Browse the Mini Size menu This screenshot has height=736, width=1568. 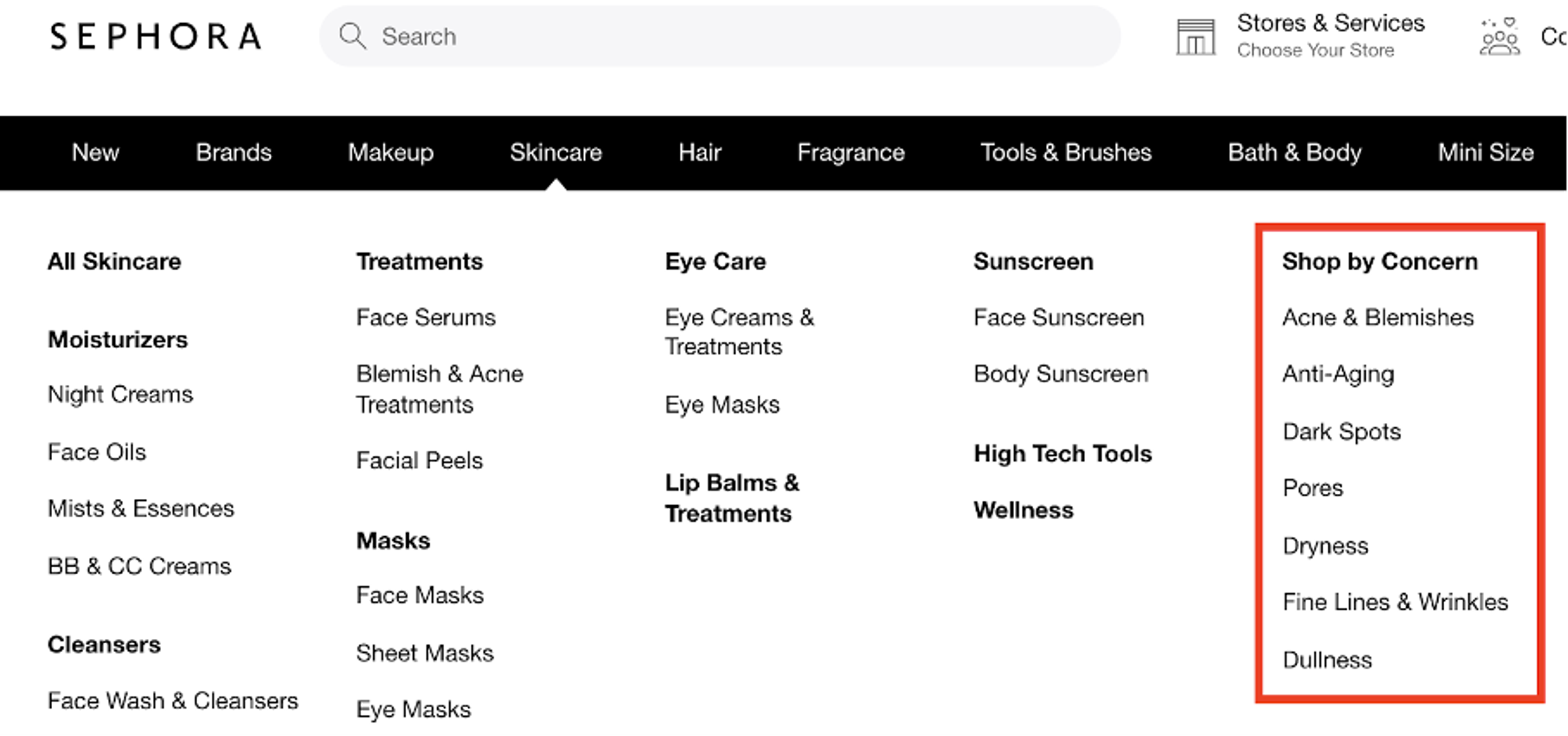(1486, 153)
